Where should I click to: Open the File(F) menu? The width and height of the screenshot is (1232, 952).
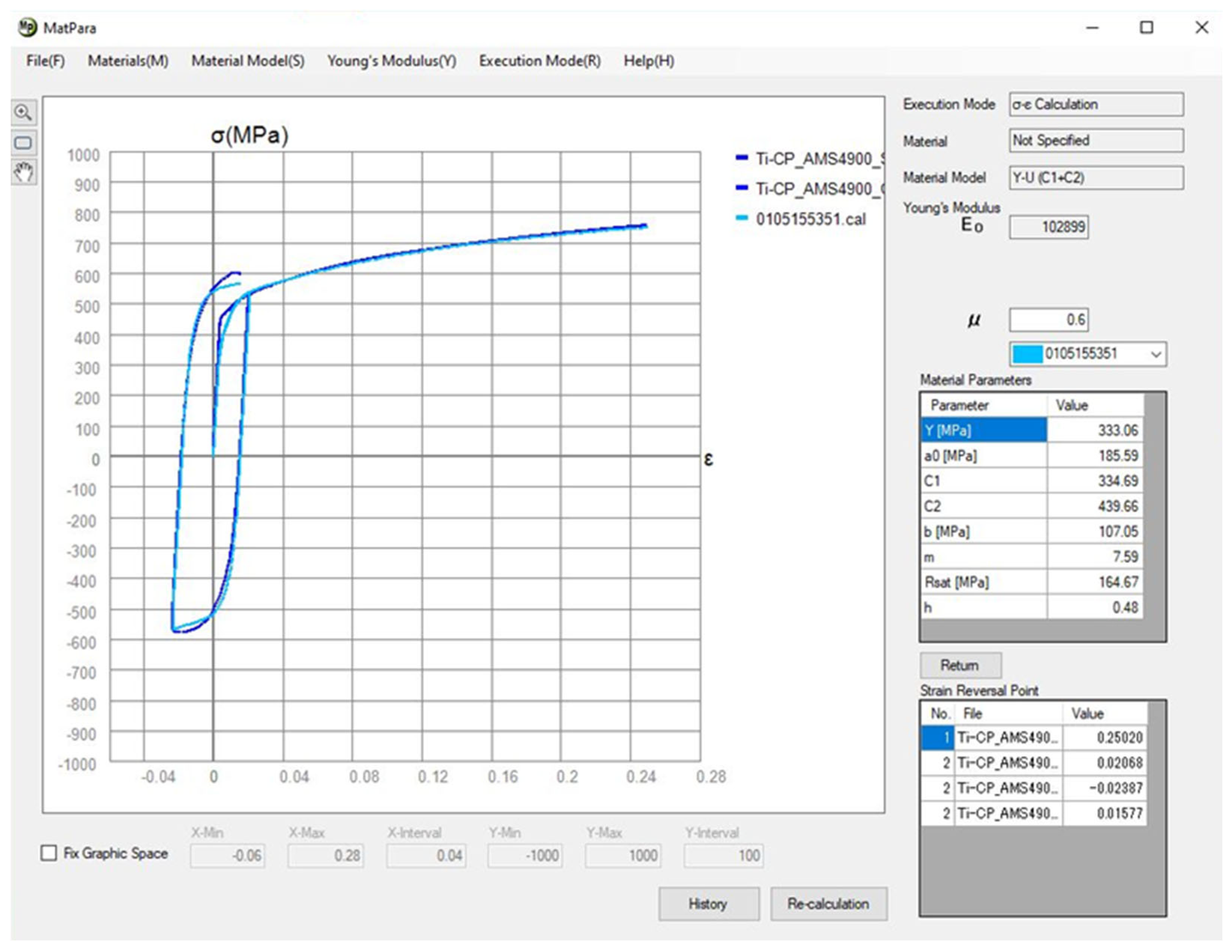coord(45,61)
